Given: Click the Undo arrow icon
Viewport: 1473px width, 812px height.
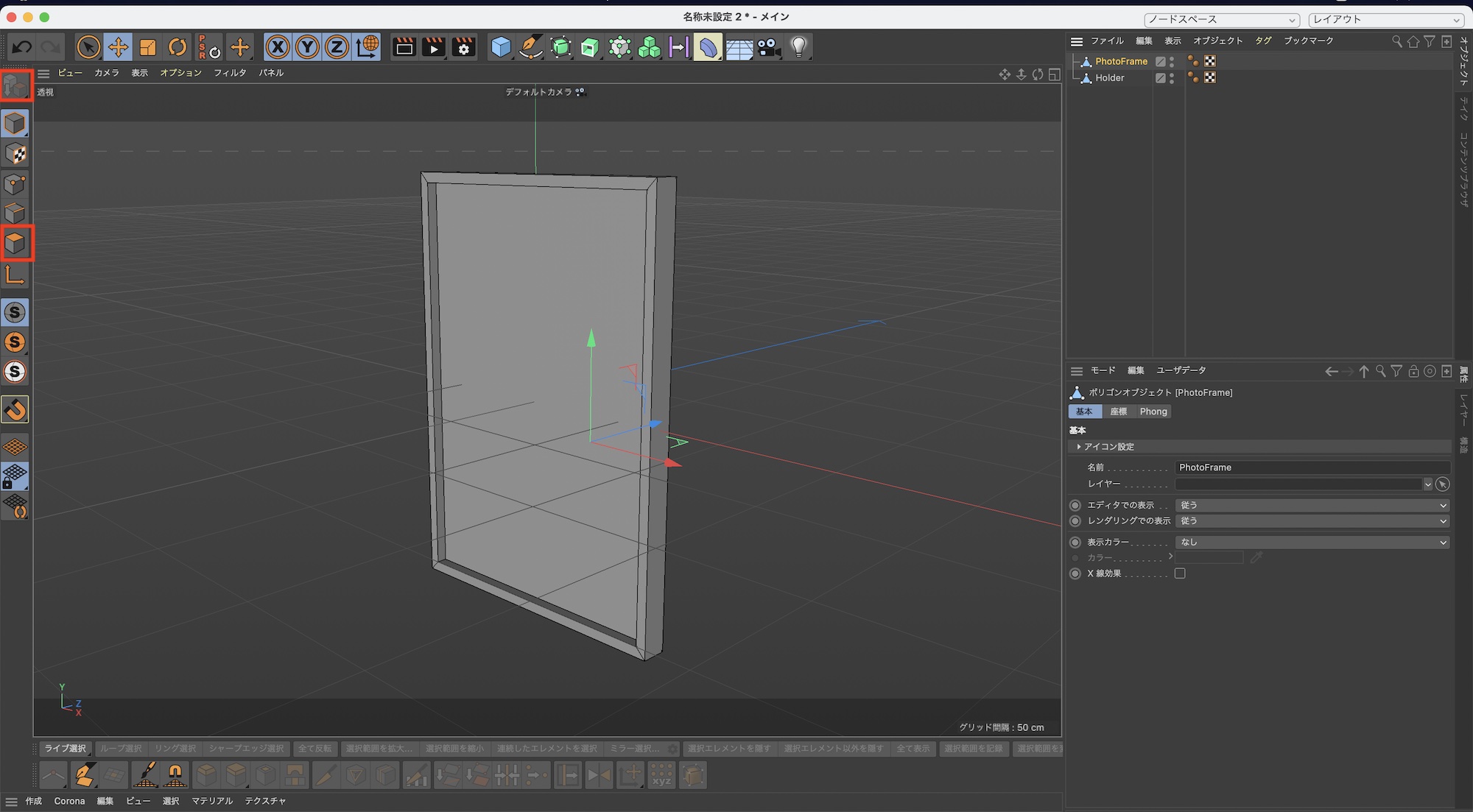Looking at the screenshot, I should tap(21, 48).
